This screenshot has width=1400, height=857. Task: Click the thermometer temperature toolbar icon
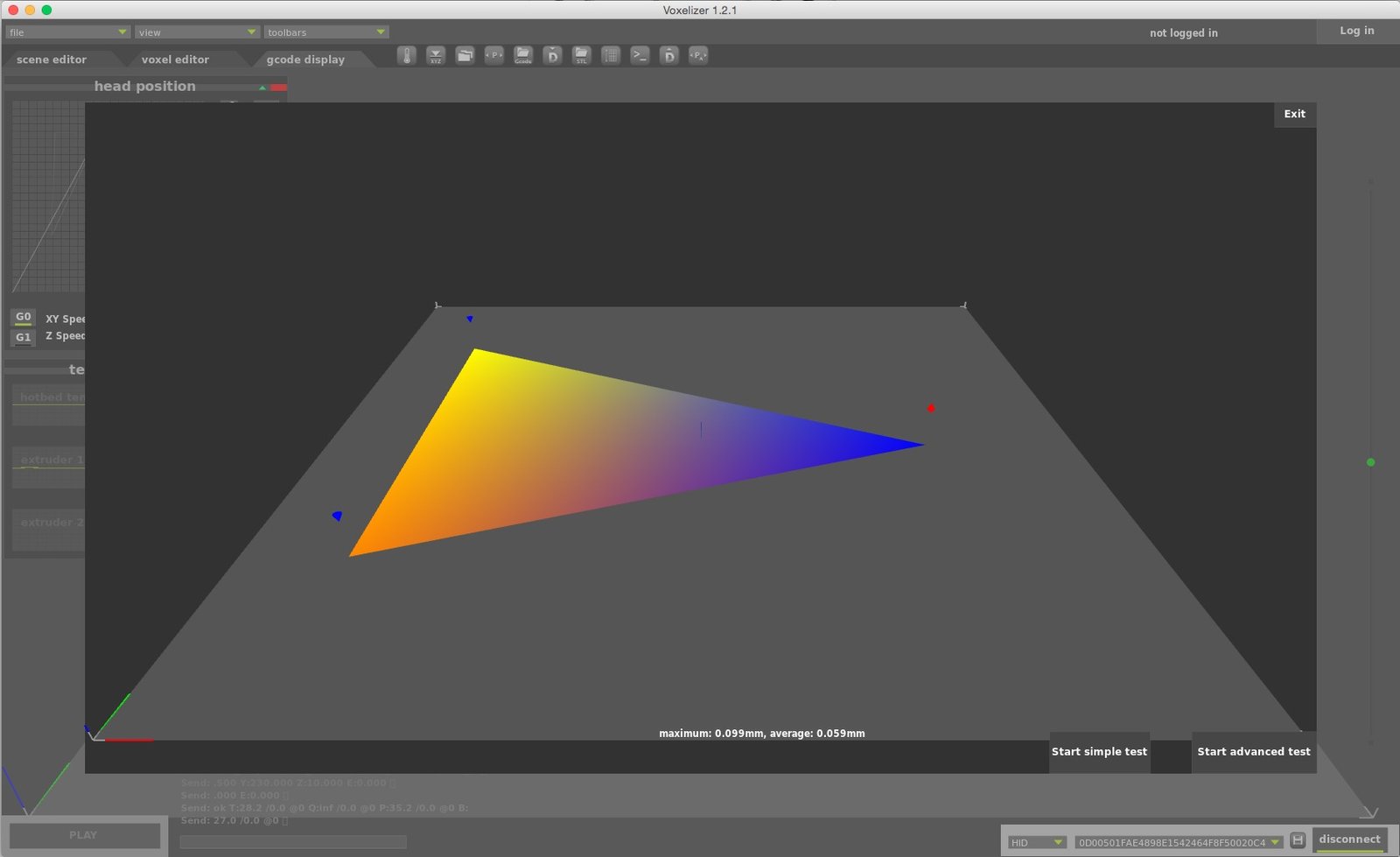[407, 55]
